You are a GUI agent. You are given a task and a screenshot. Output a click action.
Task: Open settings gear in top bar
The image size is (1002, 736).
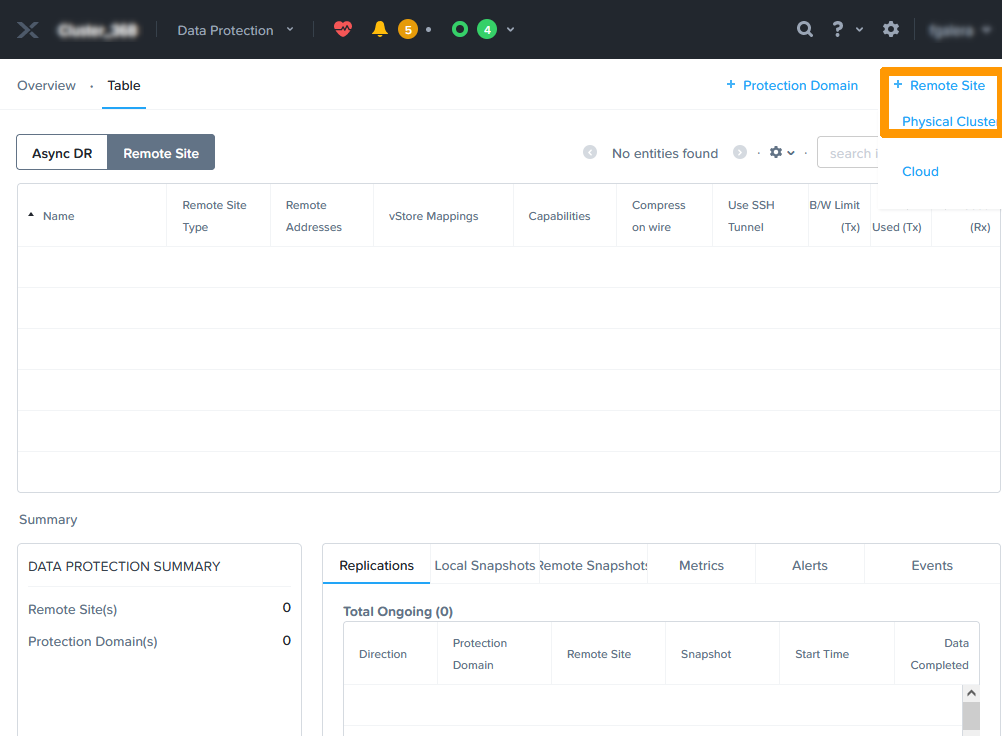pyautogui.click(x=891, y=30)
